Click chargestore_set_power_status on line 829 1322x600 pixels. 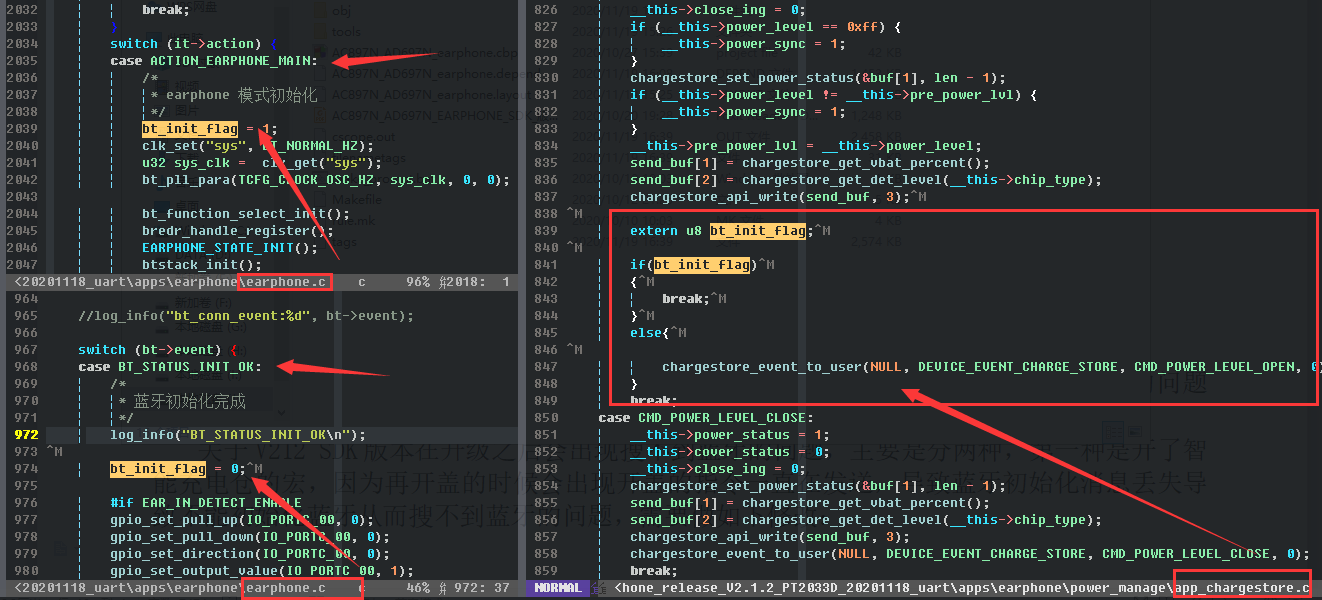click(818, 78)
